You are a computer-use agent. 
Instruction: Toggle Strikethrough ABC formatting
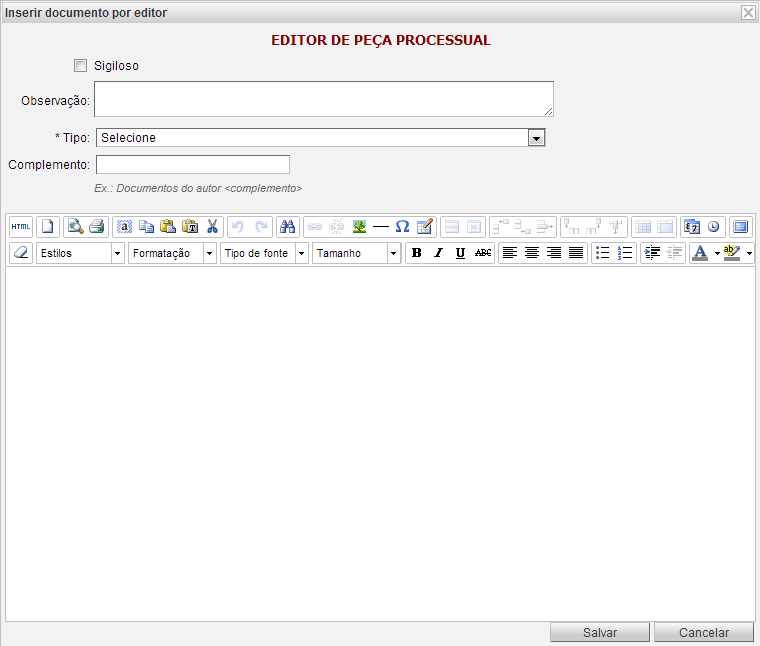pyautogui.click(x=483, y=252)
